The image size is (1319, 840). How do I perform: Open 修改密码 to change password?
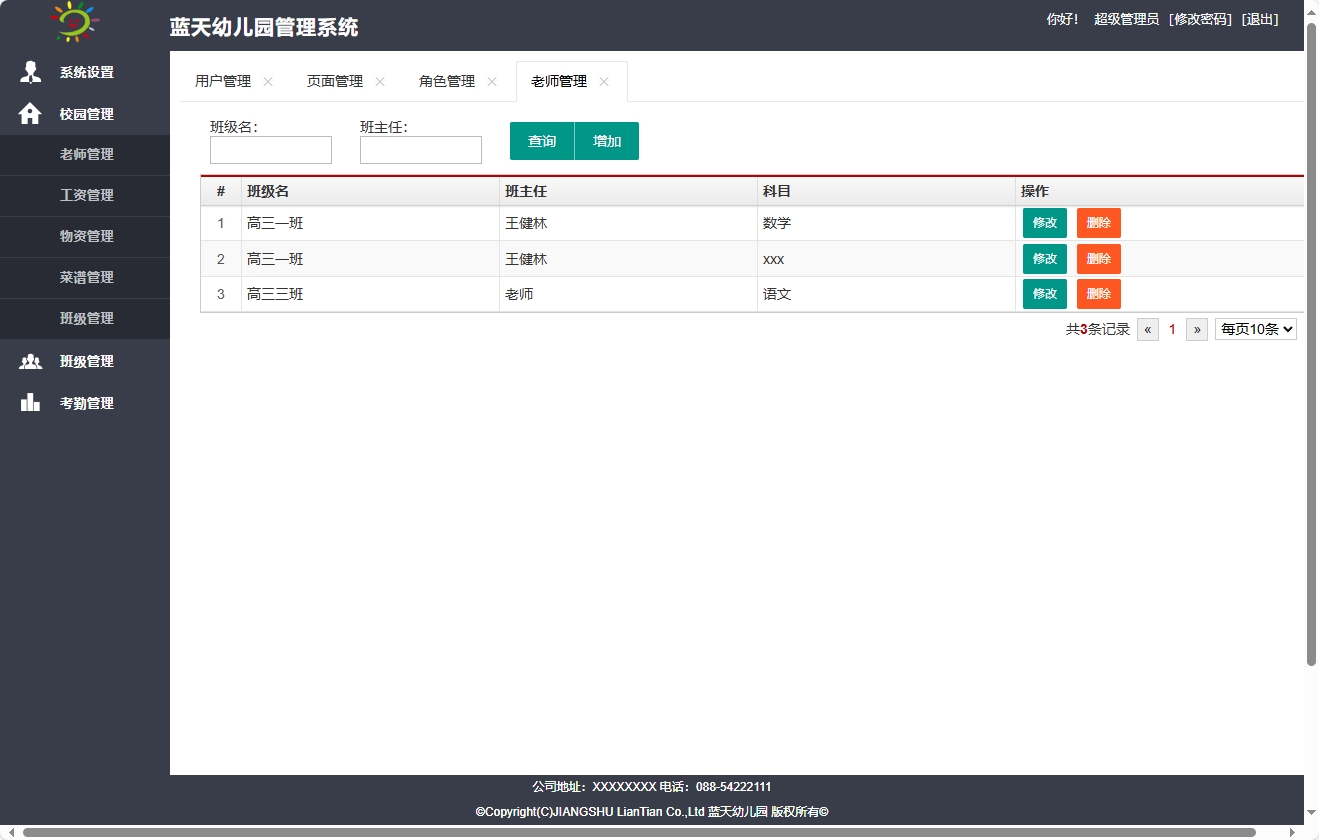[x=1198, y=18]
